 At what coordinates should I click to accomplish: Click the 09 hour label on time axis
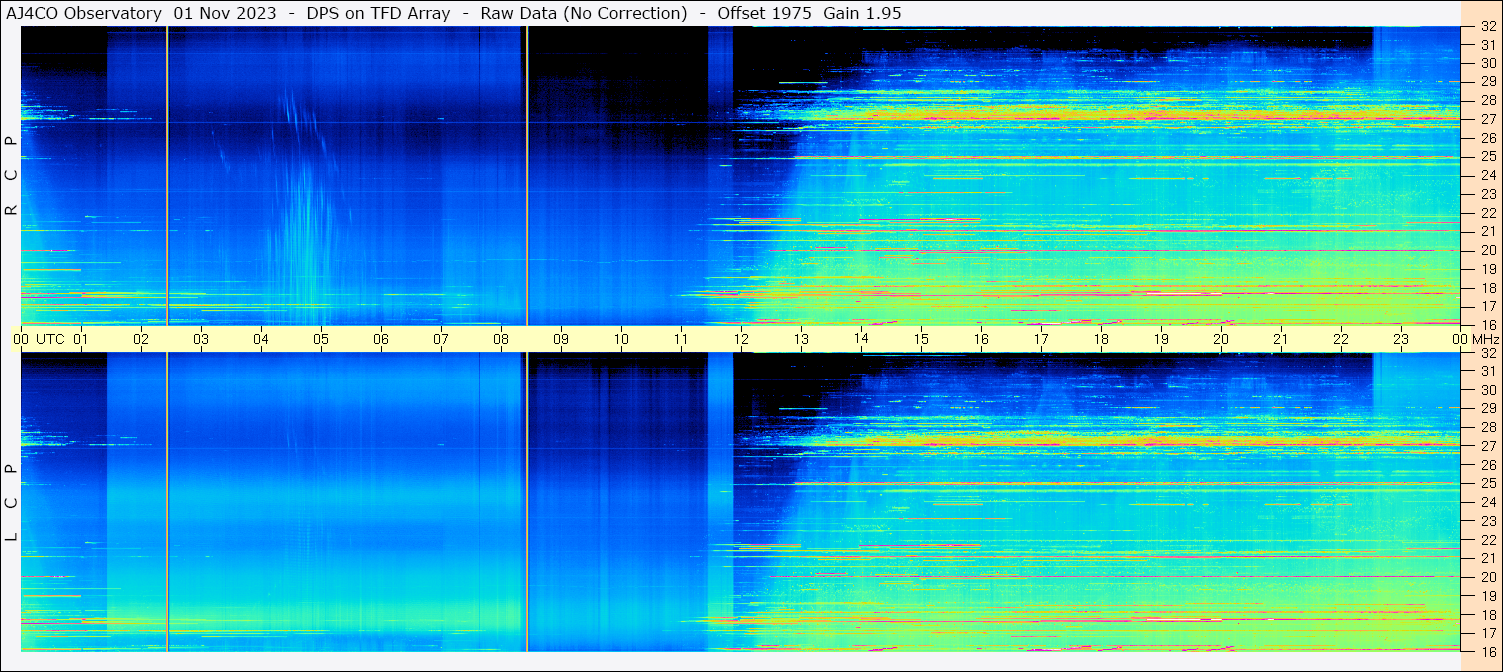pos(561,339)
